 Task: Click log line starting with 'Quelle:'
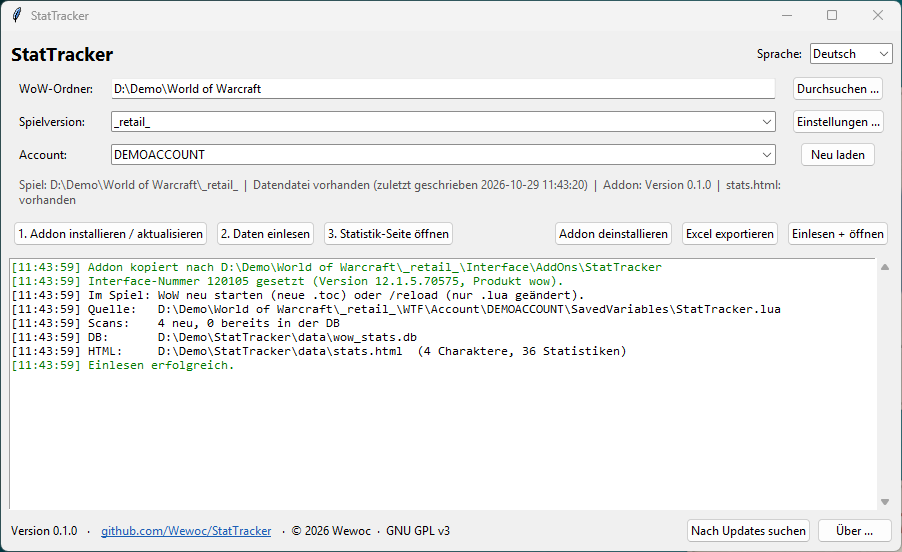pos(396,309)
